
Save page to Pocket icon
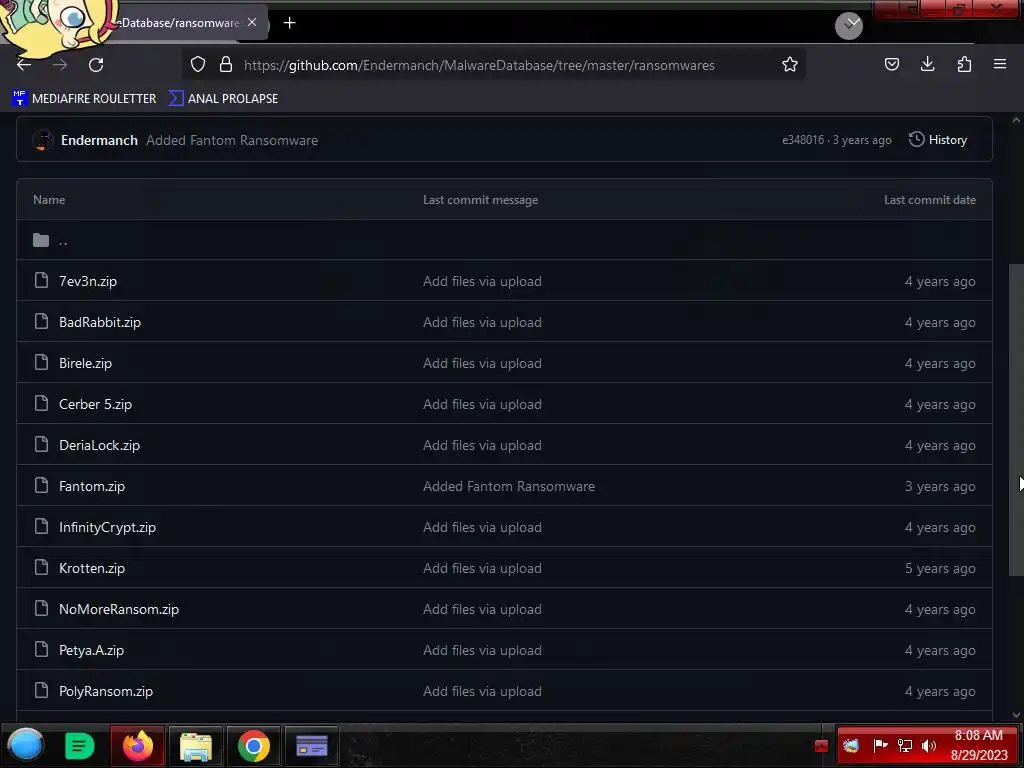coord(891,64)
